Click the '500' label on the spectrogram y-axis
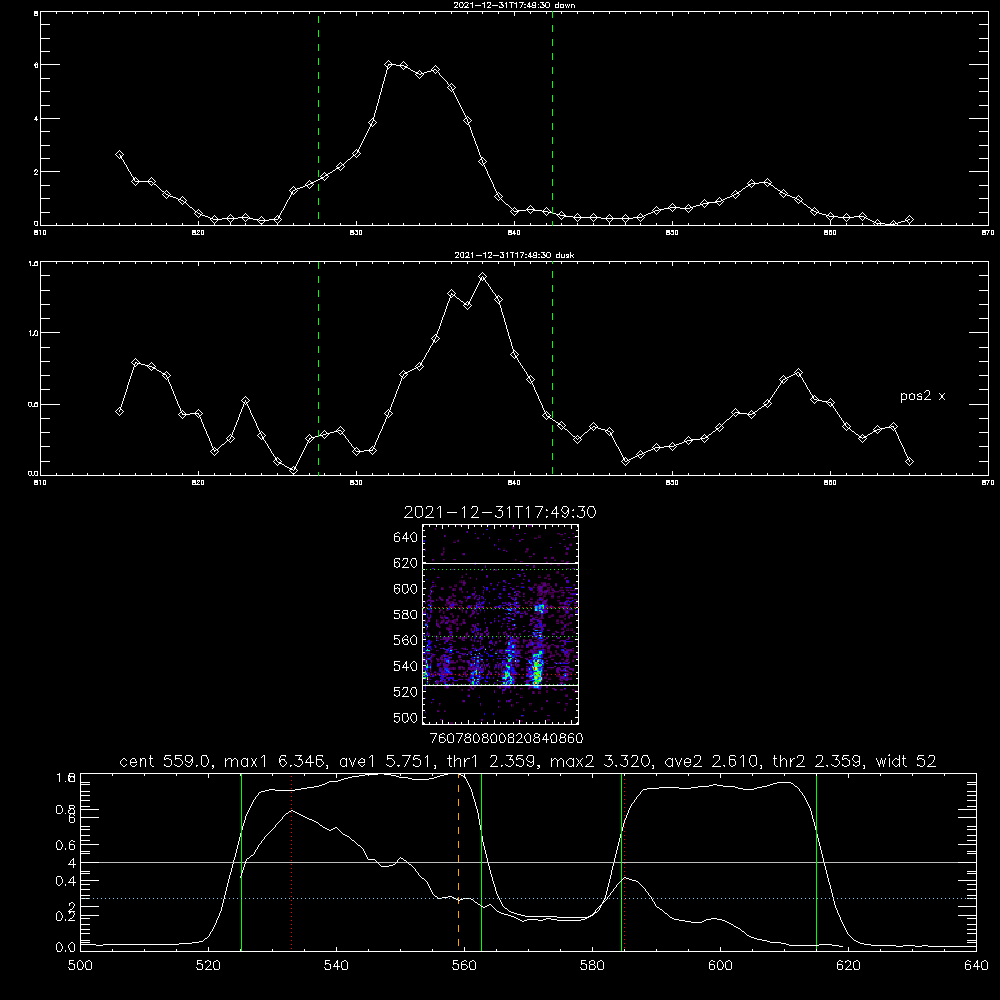Viewport: 1000px width, 1000px height. click(406, 717)
